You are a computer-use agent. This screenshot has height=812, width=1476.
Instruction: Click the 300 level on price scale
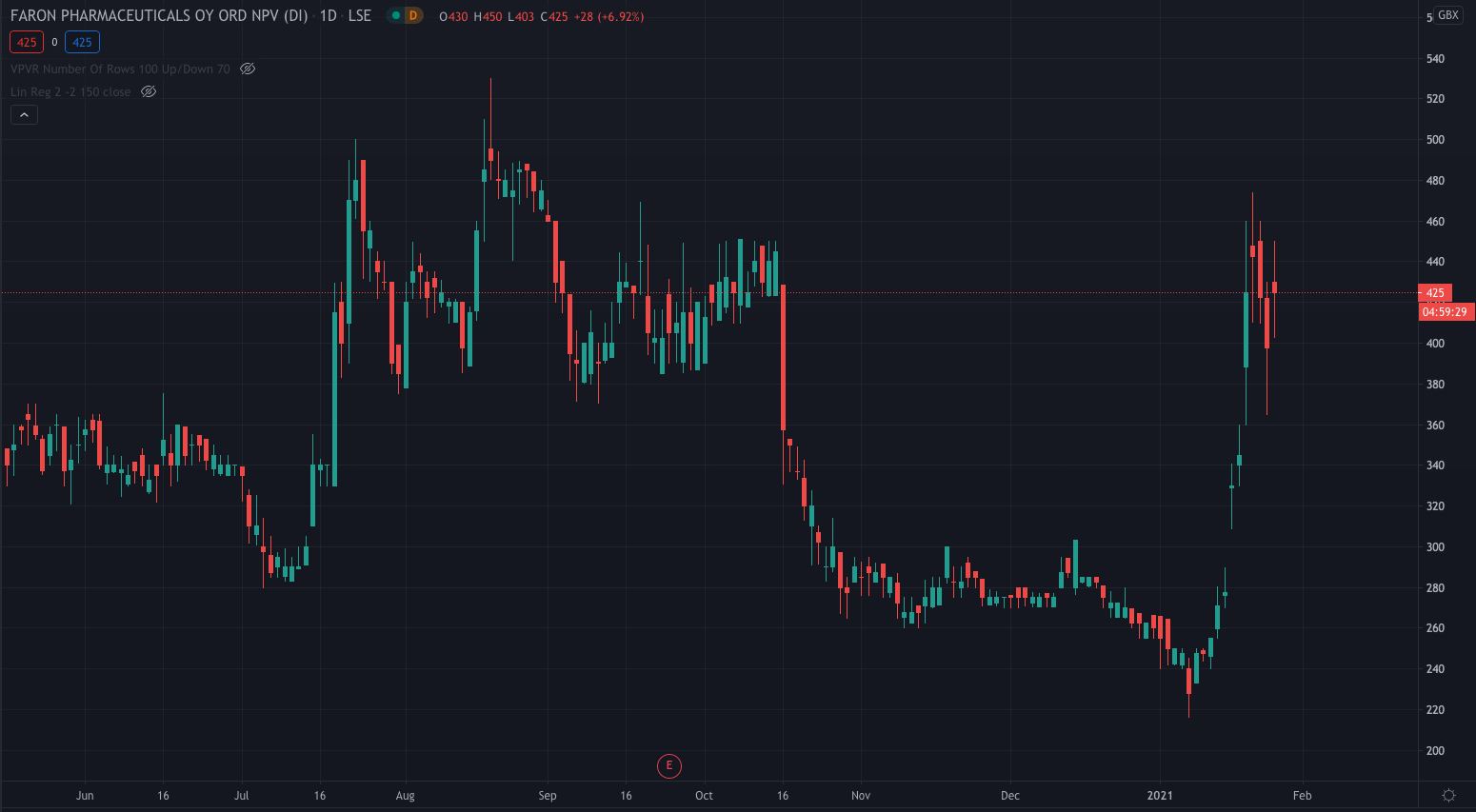[x=1435, y=547]
